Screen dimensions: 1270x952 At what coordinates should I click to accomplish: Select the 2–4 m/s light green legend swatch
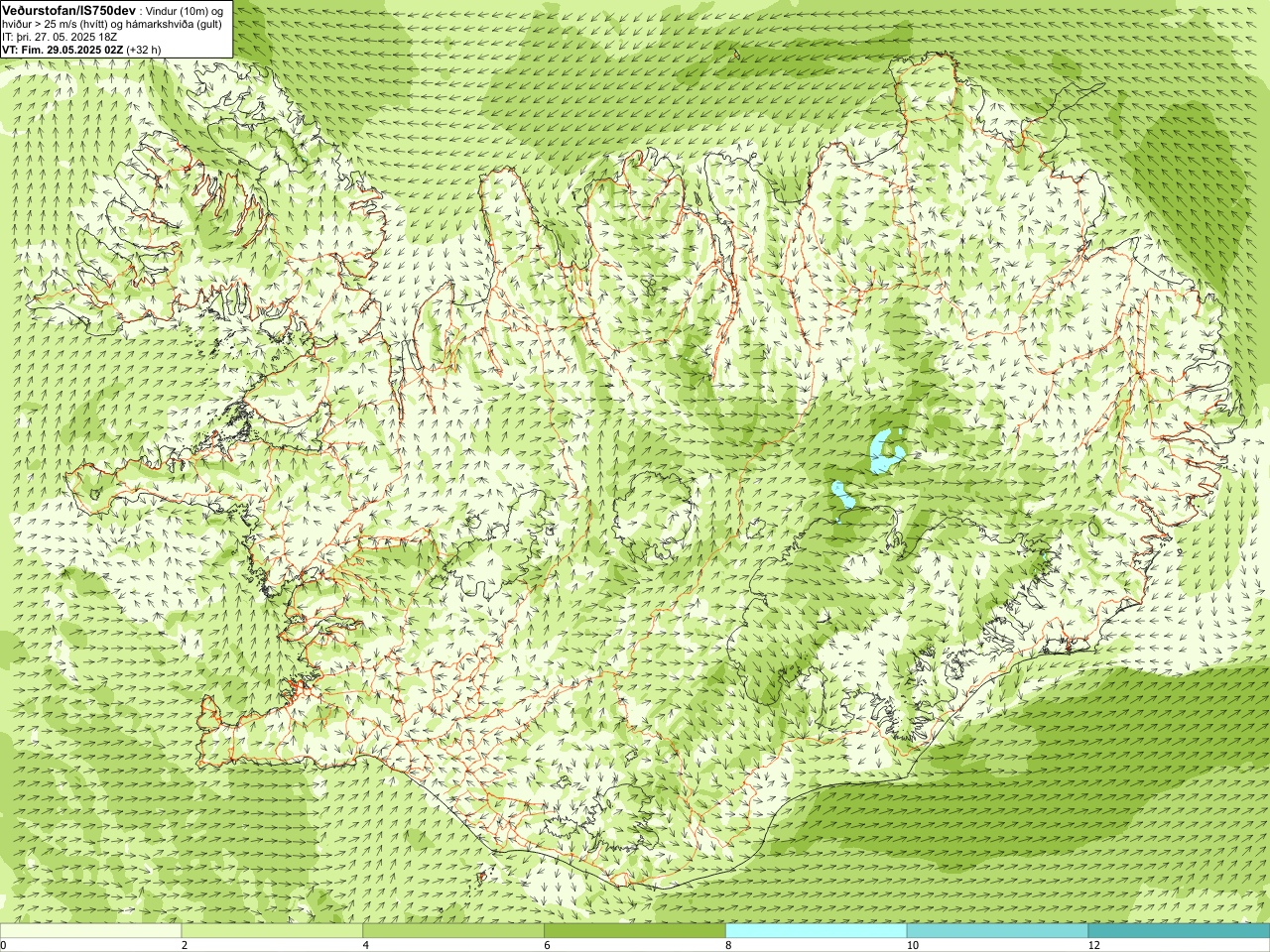point(272,931)
